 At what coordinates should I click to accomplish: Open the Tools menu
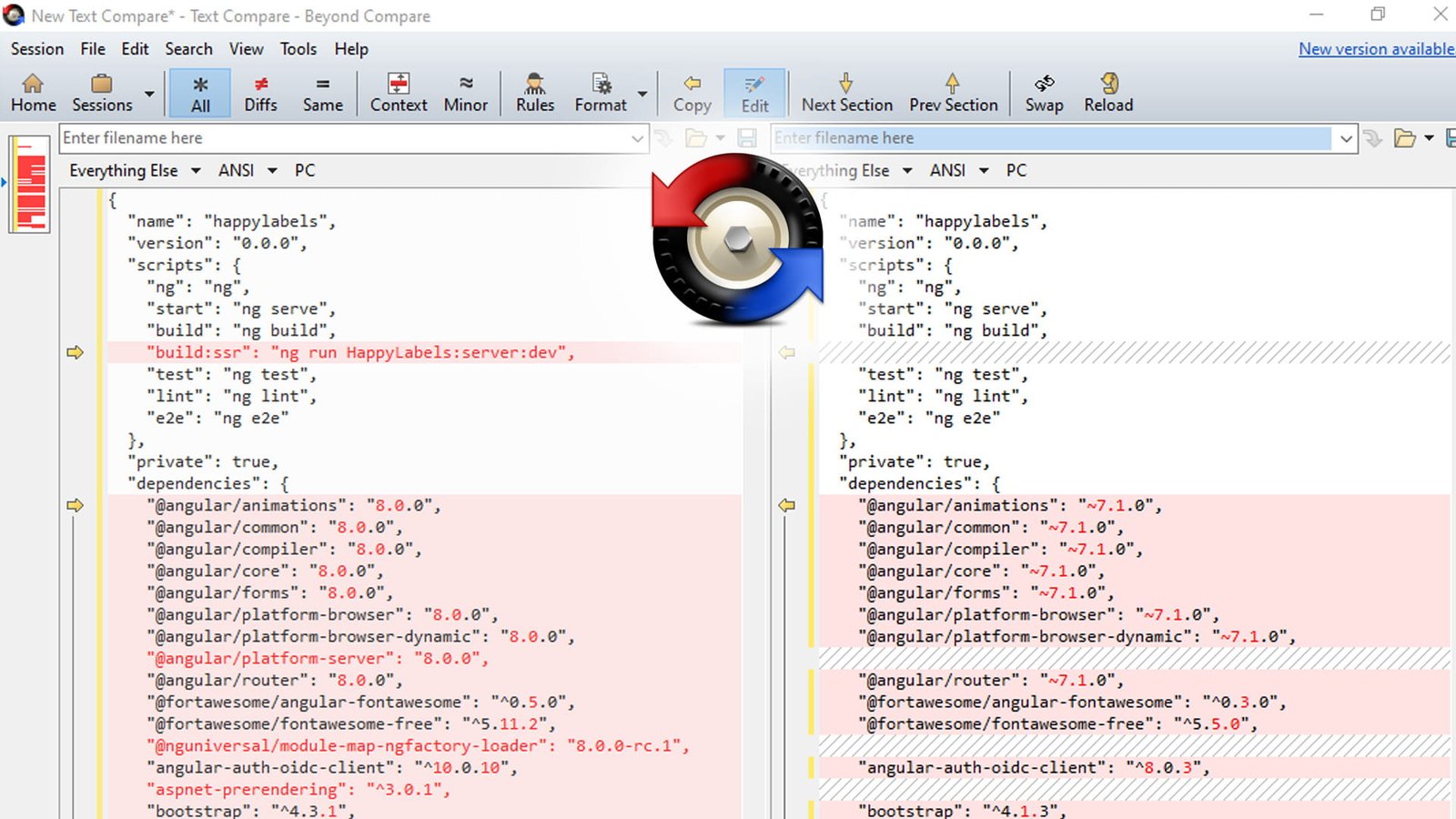298,49
